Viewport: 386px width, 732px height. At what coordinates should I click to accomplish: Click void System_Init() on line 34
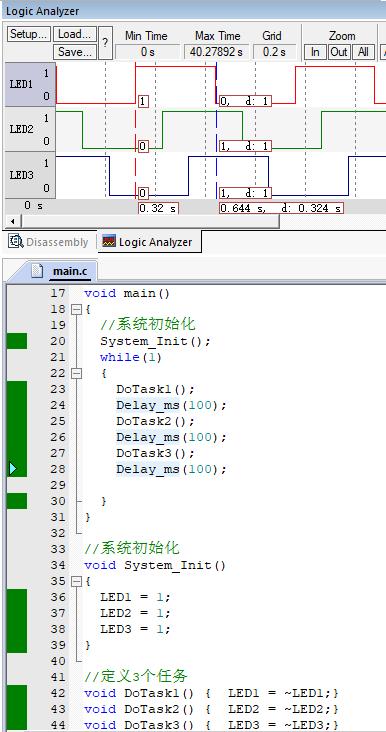155,565
